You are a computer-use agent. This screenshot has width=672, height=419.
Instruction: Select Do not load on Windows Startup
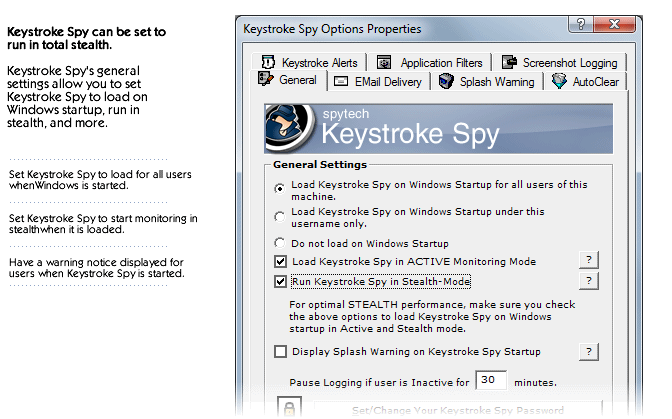pos(279,242)
